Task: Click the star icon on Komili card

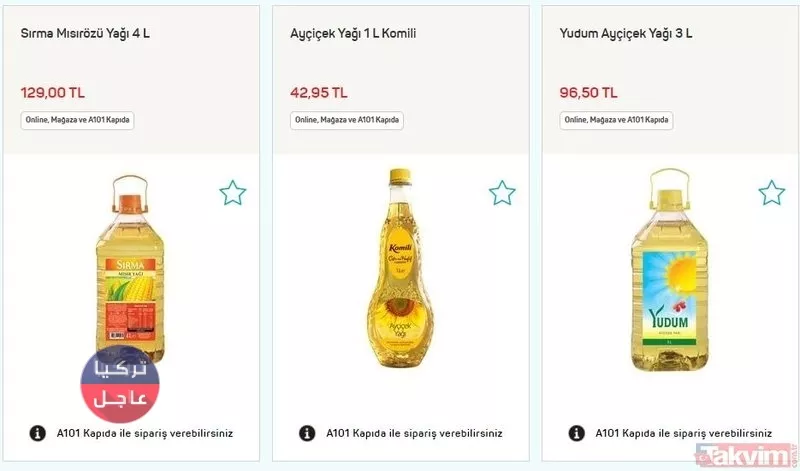Action: click(502, 193)
